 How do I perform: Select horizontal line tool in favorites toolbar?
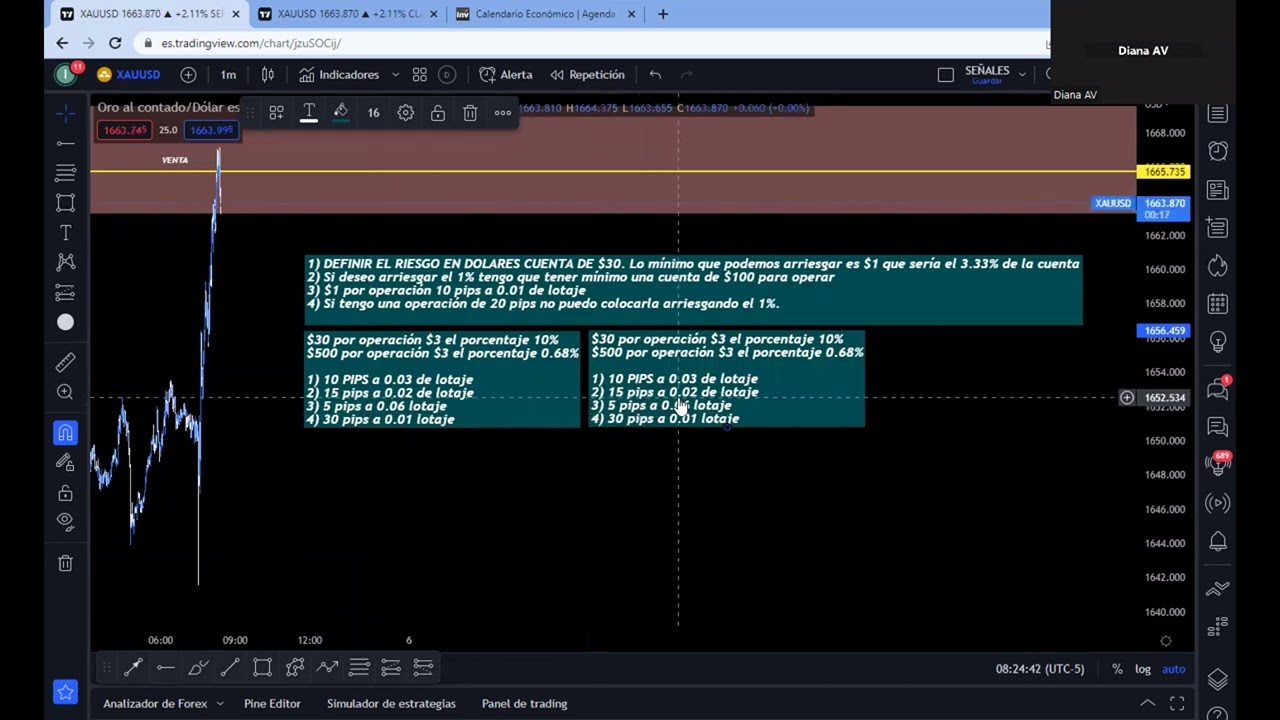coord(166,667)
